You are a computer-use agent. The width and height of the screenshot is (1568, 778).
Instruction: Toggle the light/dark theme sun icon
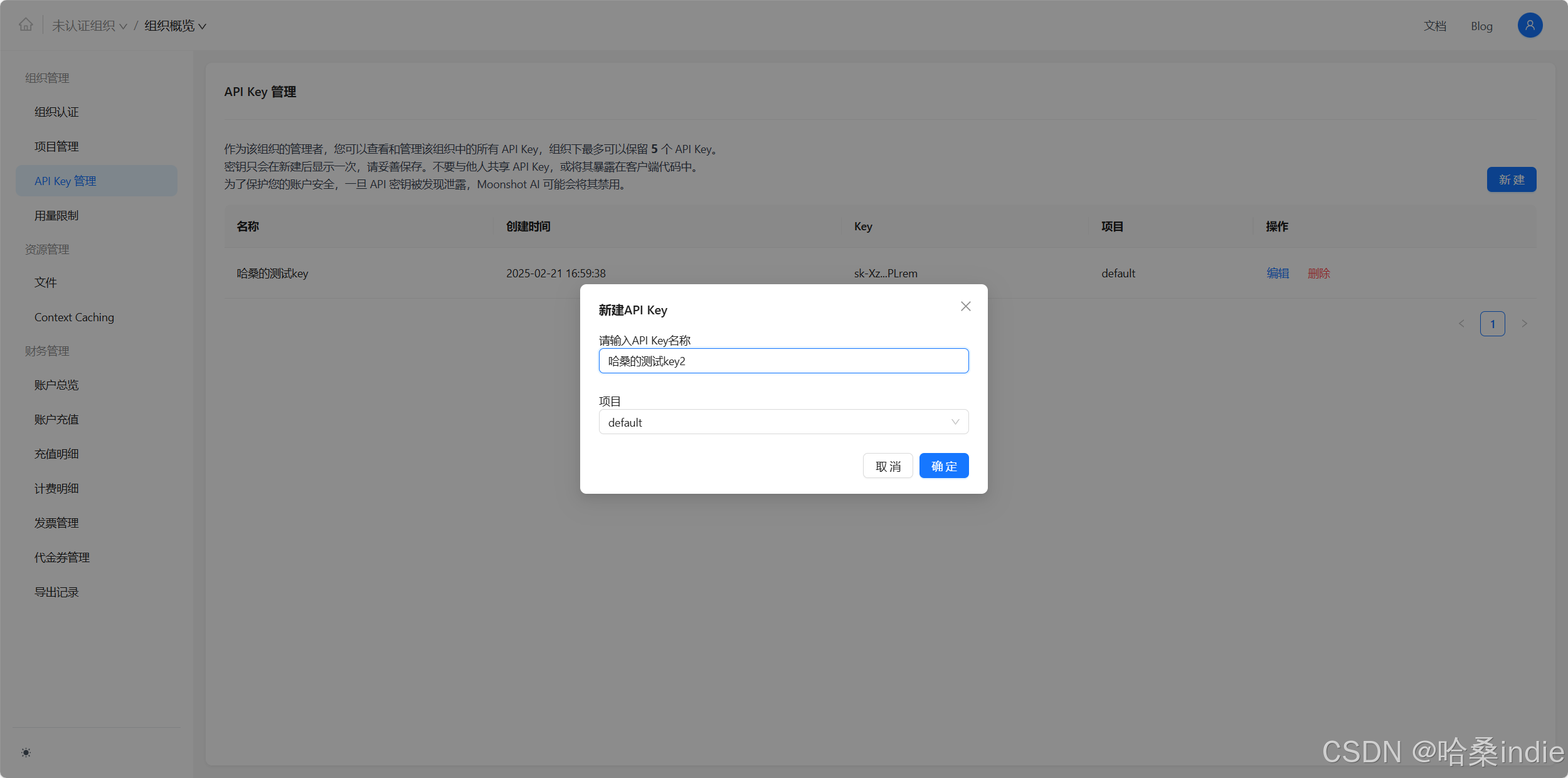(26, 752)
